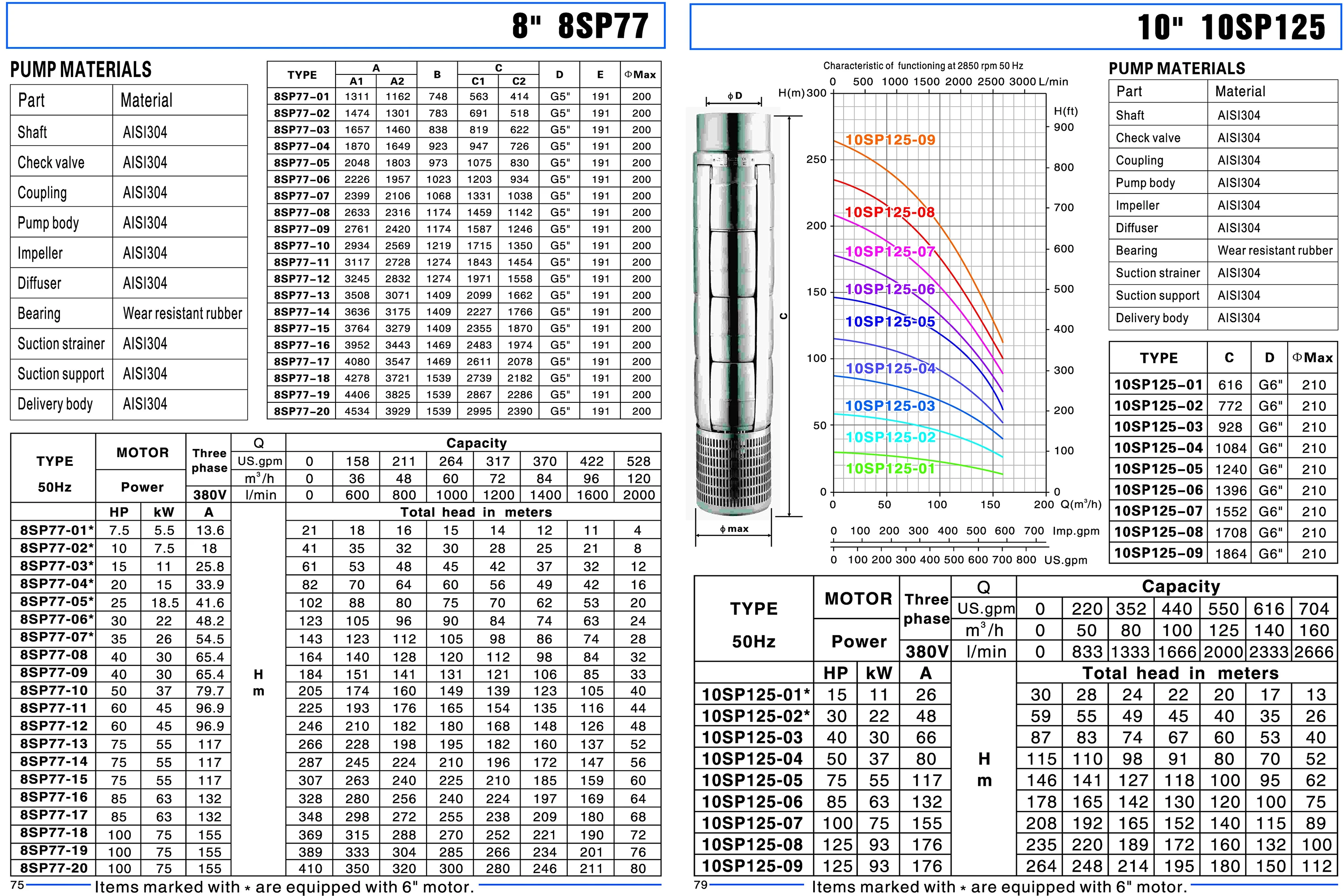Select the 8SP77-20 row in dimensions table

[x=301, y=411]
